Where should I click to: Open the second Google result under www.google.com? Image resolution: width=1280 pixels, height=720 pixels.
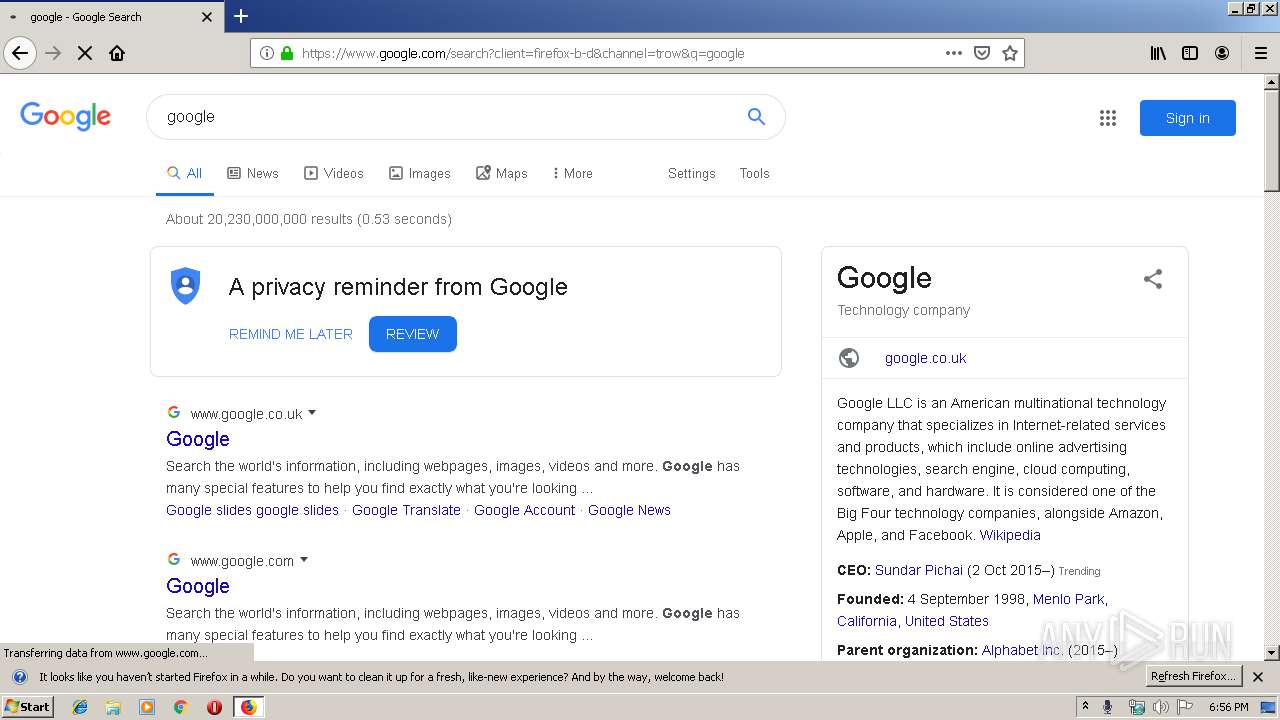tap(198, 586)
